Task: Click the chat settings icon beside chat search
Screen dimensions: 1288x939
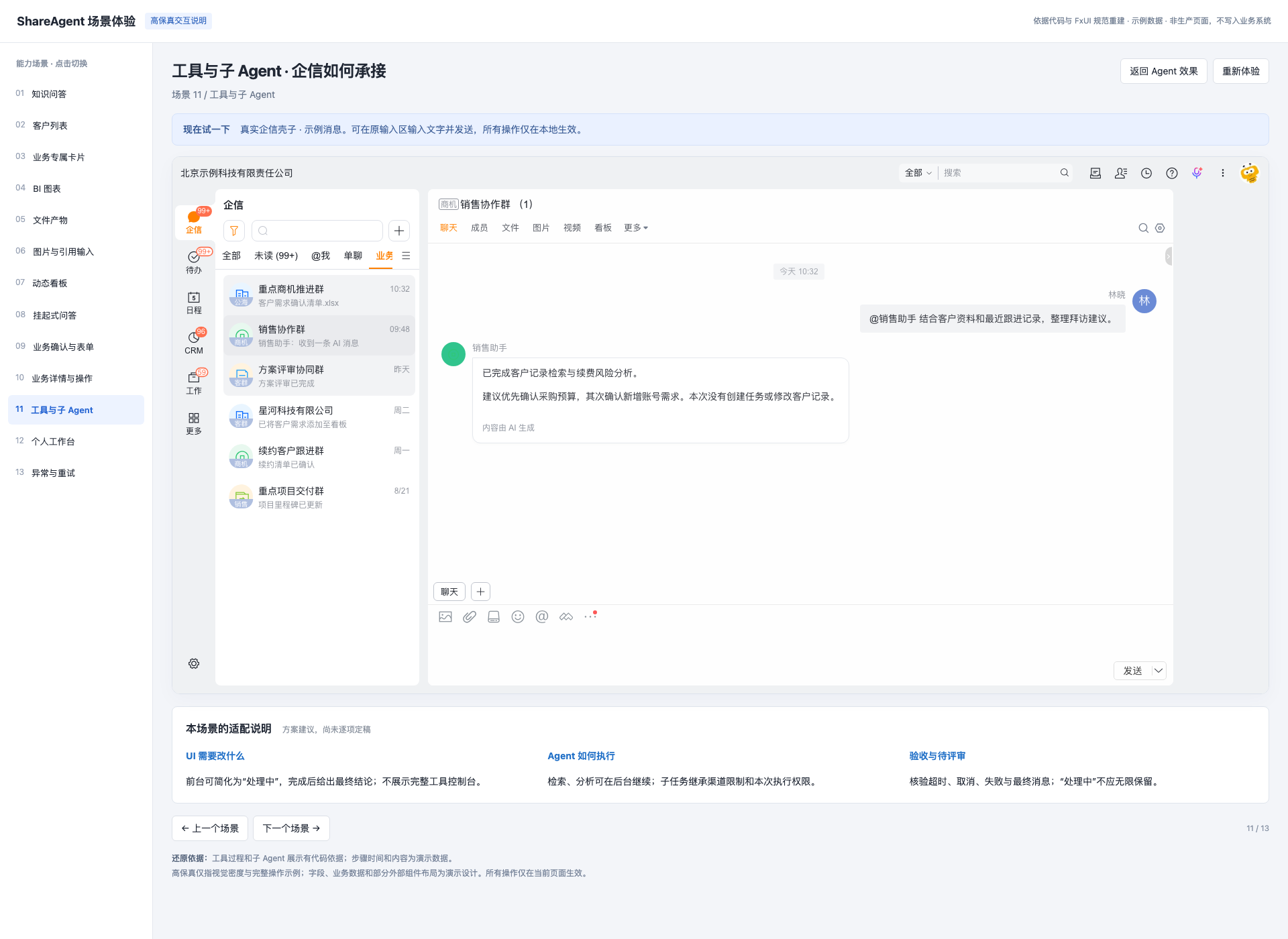Action: (x=1160, y=228)
